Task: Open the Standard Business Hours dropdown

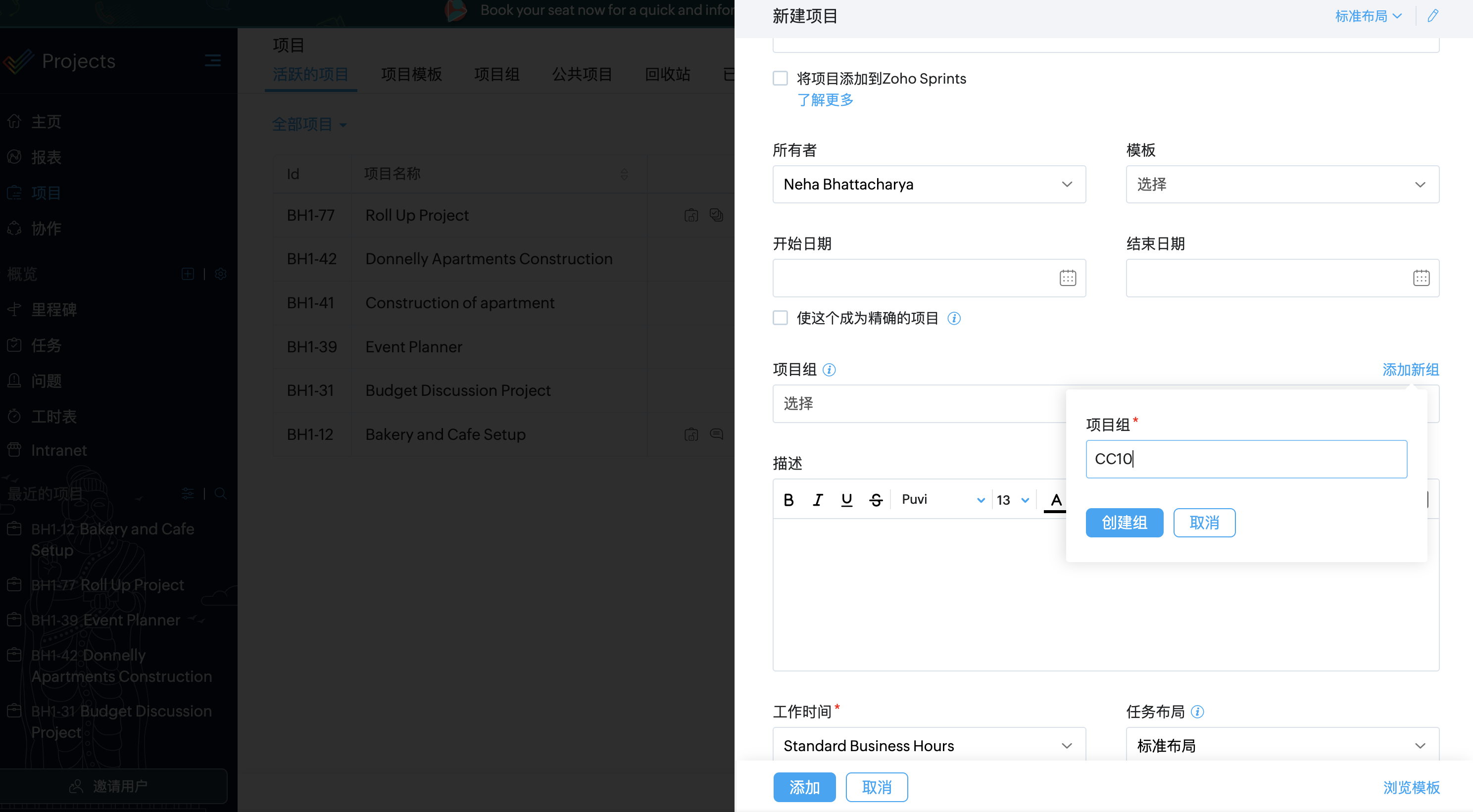Action: pyautogui.click(x=929, y=745)
